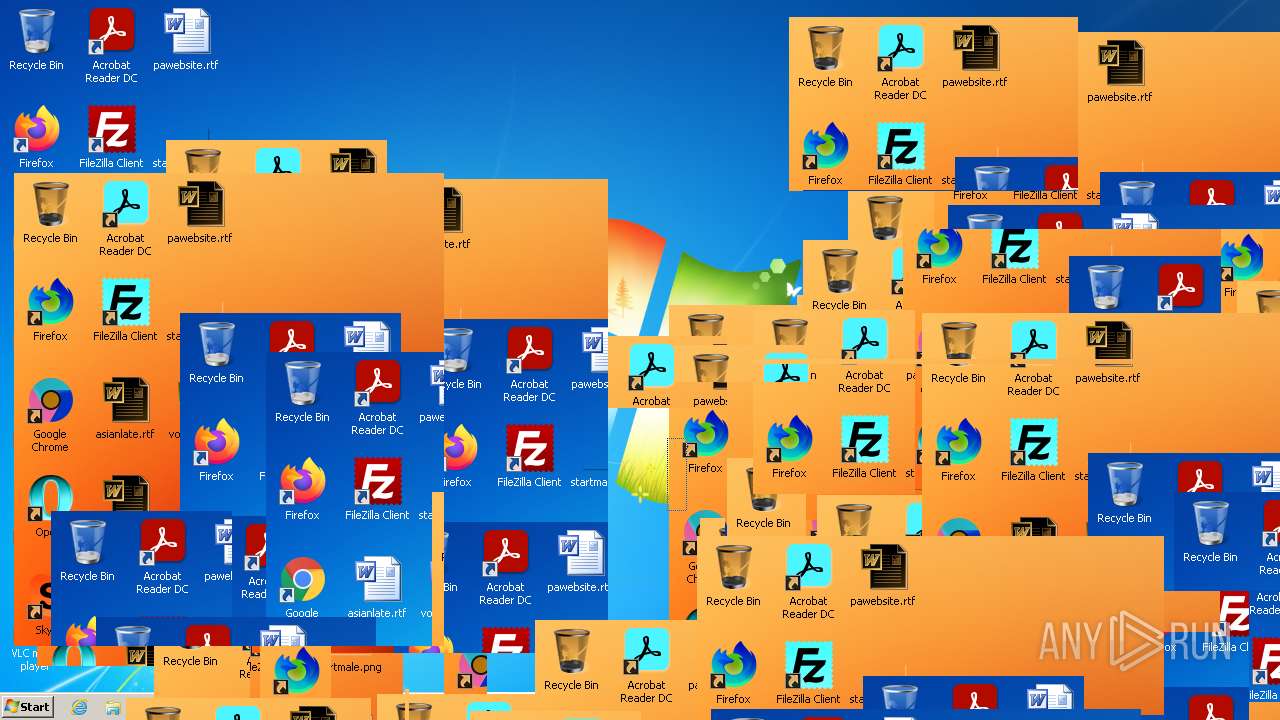Select the pawebsite.rtf in the large left orange tile

[200, 213]
